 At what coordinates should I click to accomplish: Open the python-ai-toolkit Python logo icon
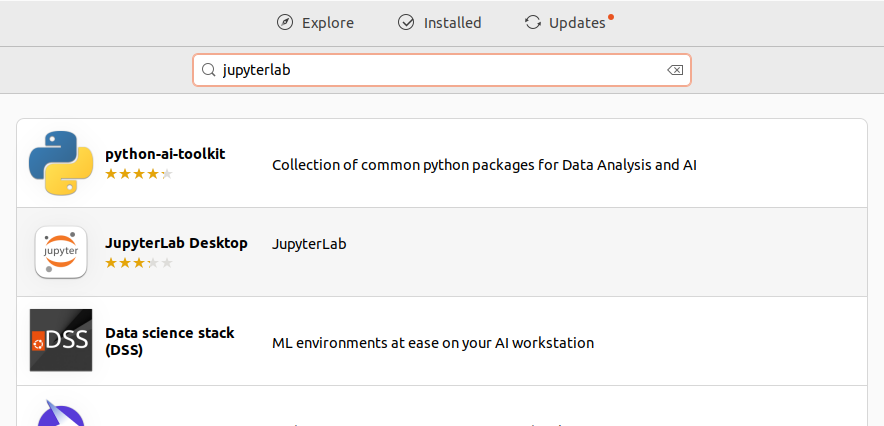(61, 163)
